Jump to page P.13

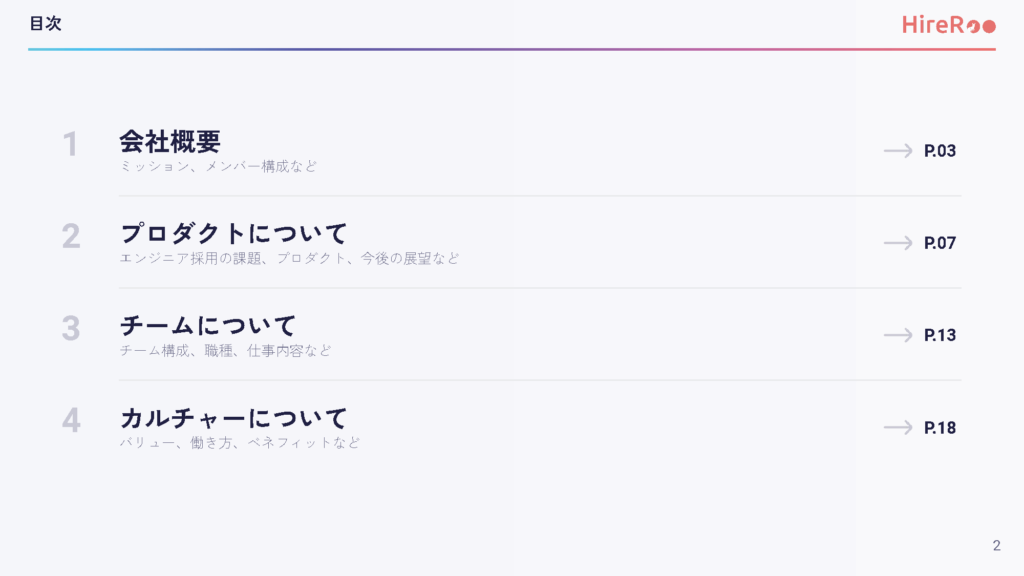(940, 335)
